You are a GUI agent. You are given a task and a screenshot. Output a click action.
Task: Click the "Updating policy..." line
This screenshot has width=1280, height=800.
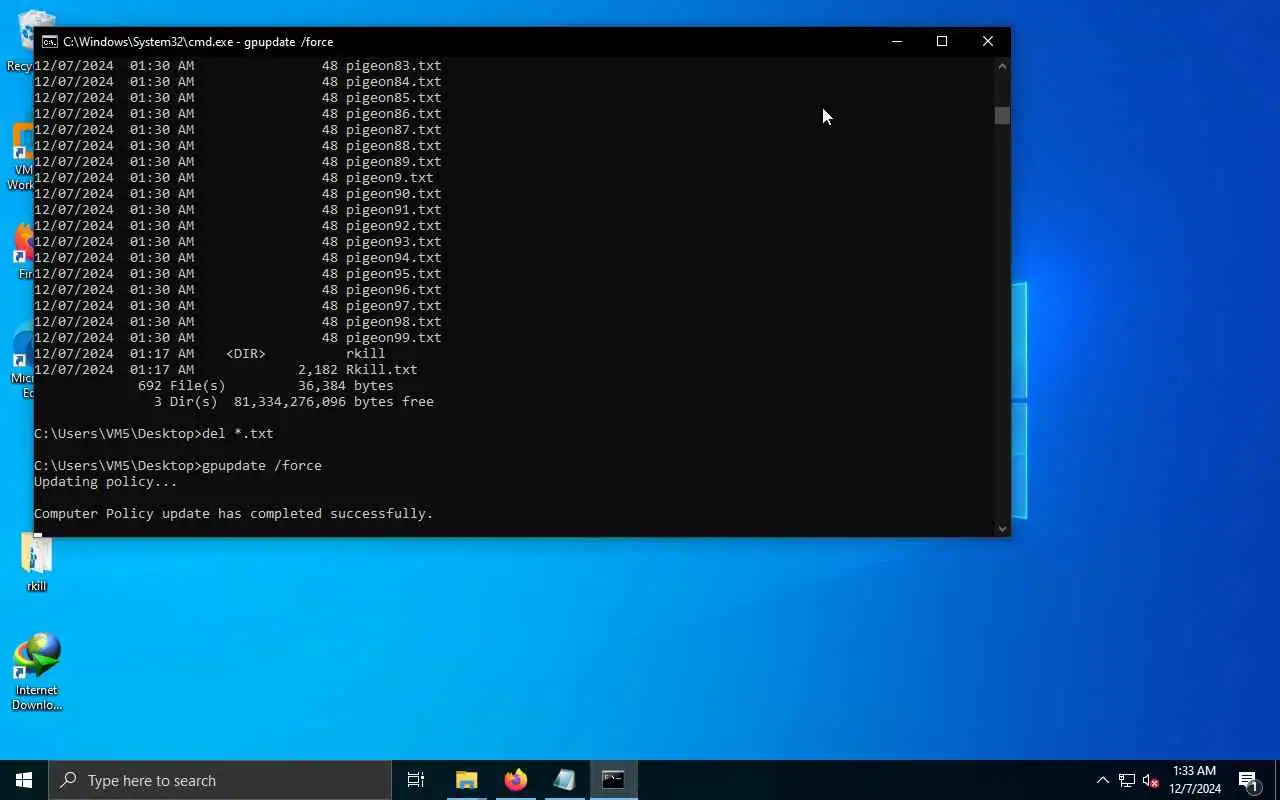click(x=106, y=481)
